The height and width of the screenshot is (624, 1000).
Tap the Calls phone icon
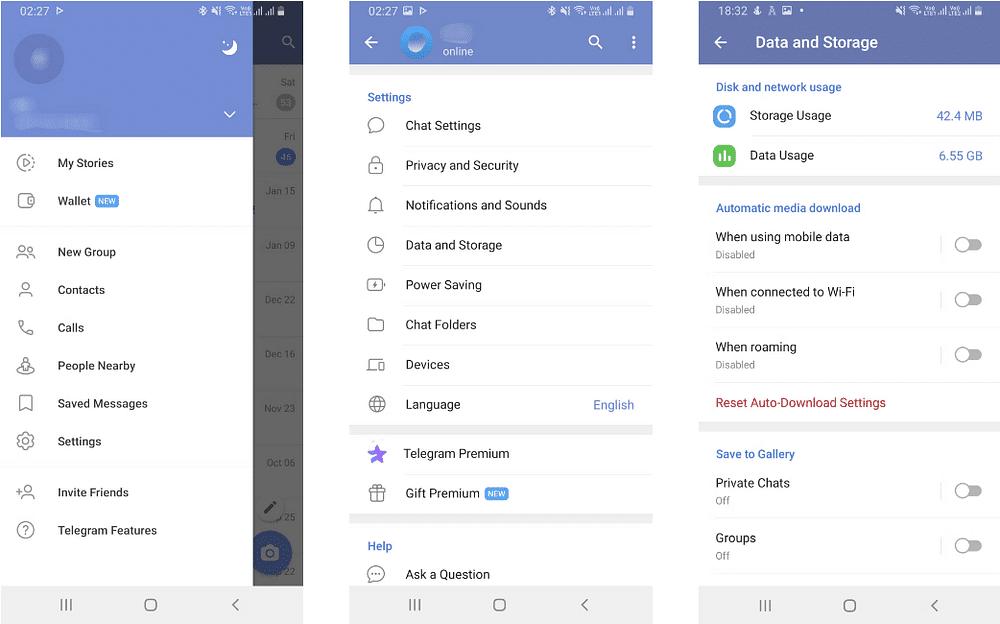pos(26,328)
